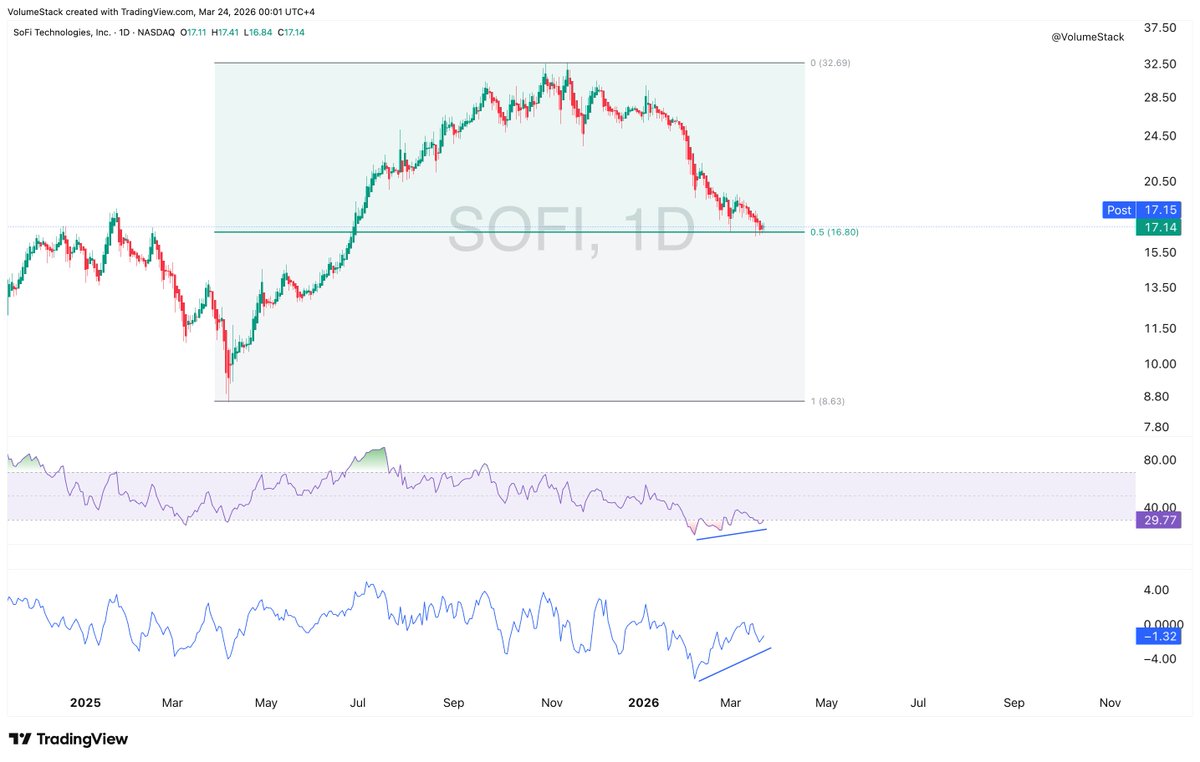
Task: Click the TradingView logo icon
Action: 19,739
